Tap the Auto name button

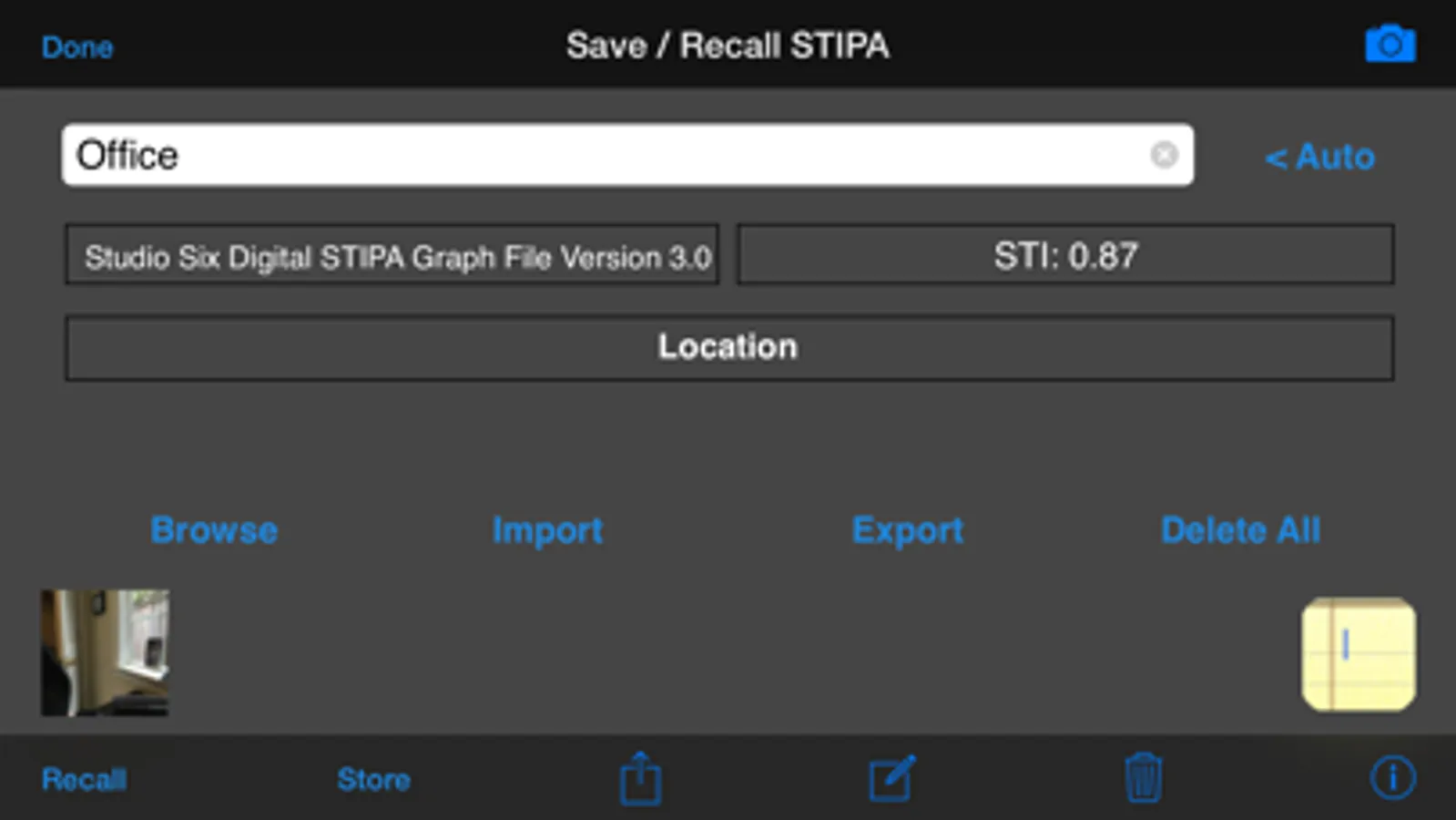pos(1320,157)
